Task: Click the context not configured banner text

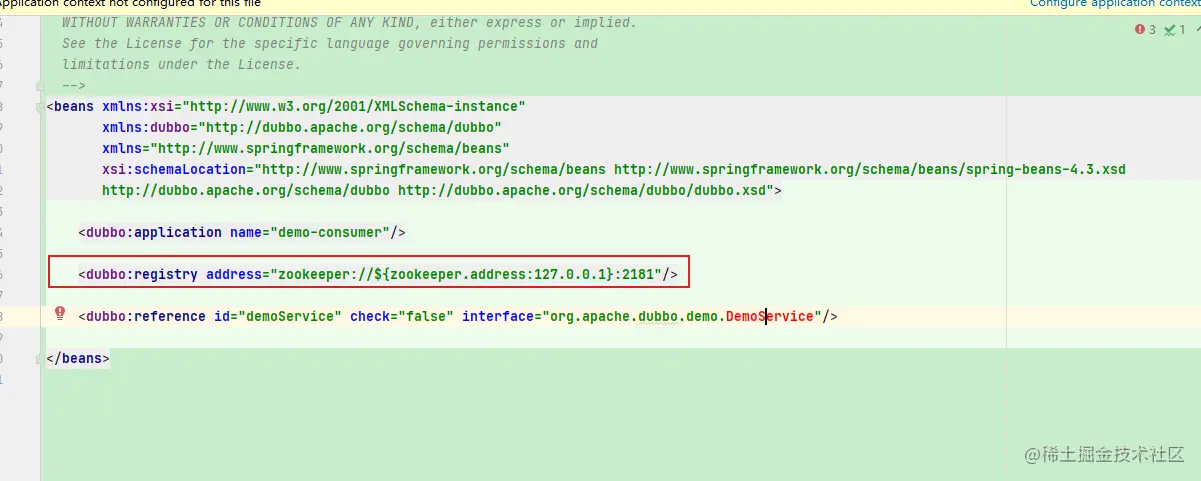Action: click(130, 4)
